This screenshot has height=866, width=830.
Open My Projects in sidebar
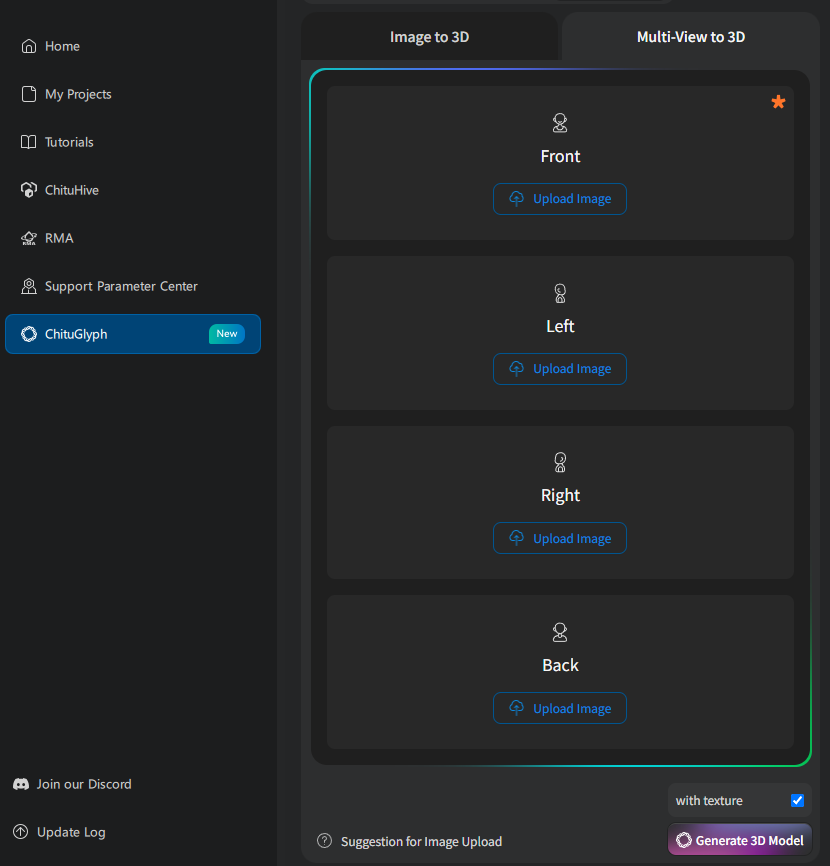(x=133, y=94)
